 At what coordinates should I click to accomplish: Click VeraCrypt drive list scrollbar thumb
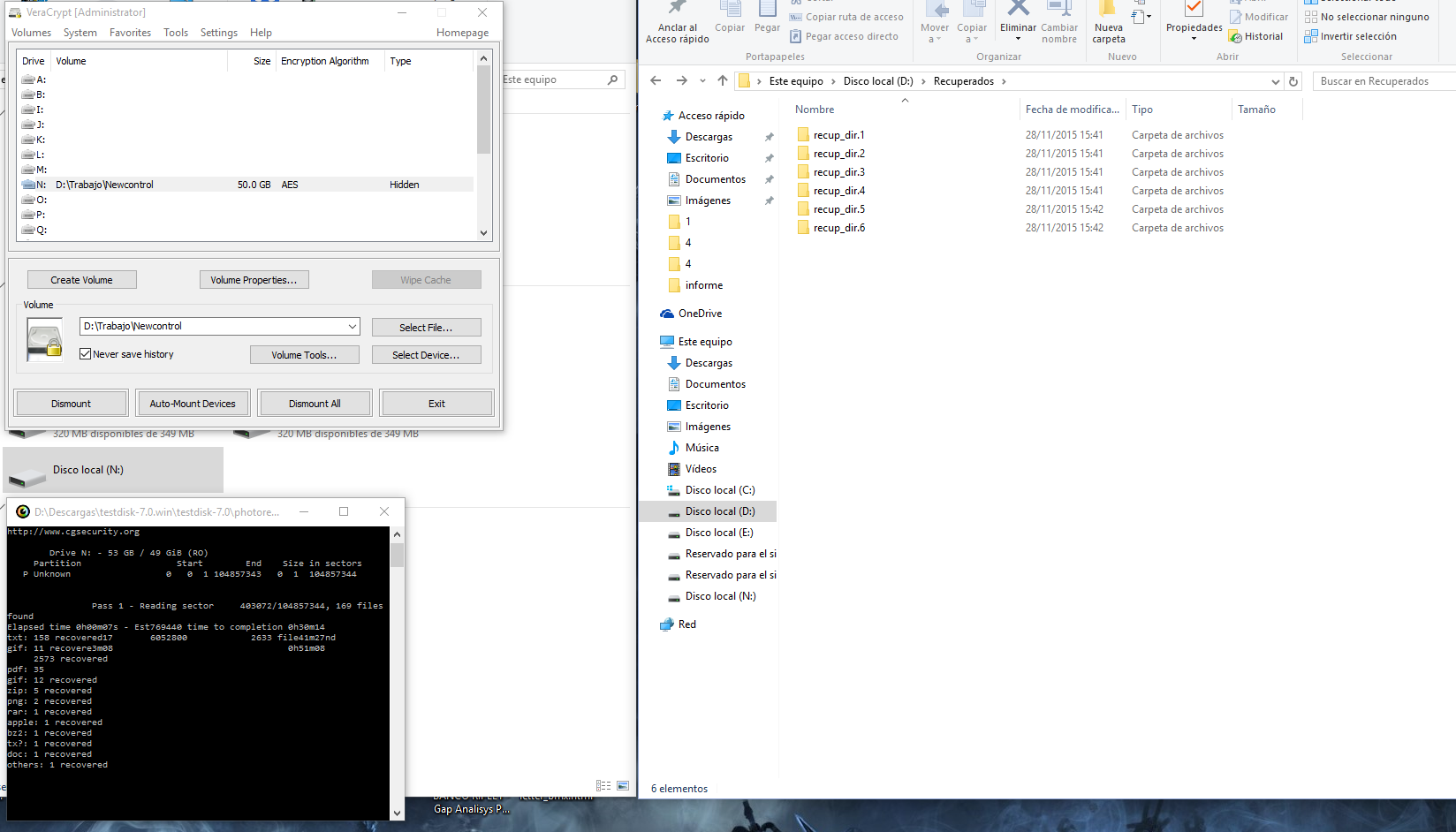(x=483, y=110)
